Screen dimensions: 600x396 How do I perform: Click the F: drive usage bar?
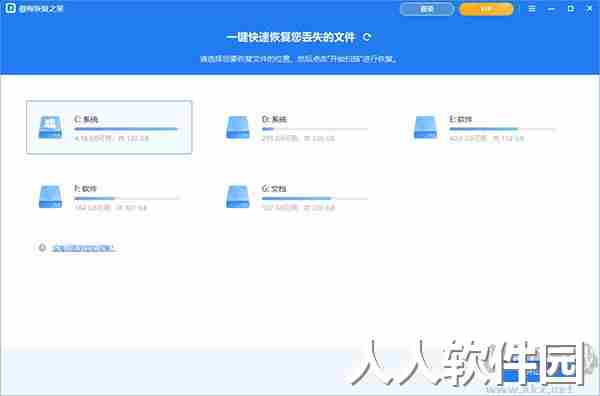(x=126, y=199)
